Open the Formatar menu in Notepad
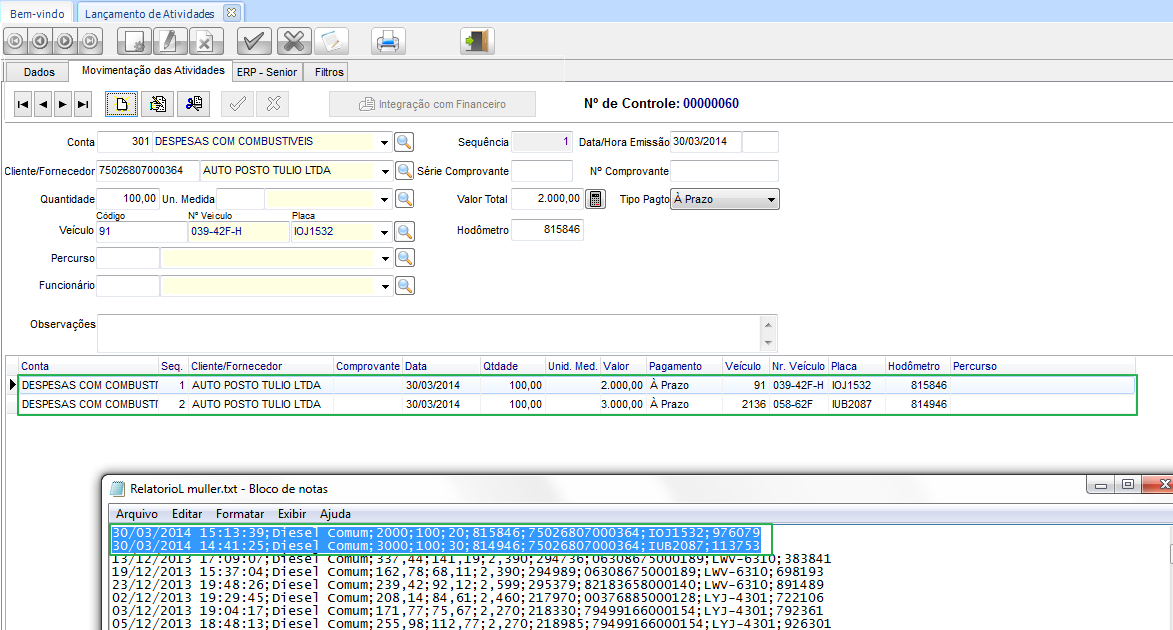 pyautogui.click(x=240, y=514)
